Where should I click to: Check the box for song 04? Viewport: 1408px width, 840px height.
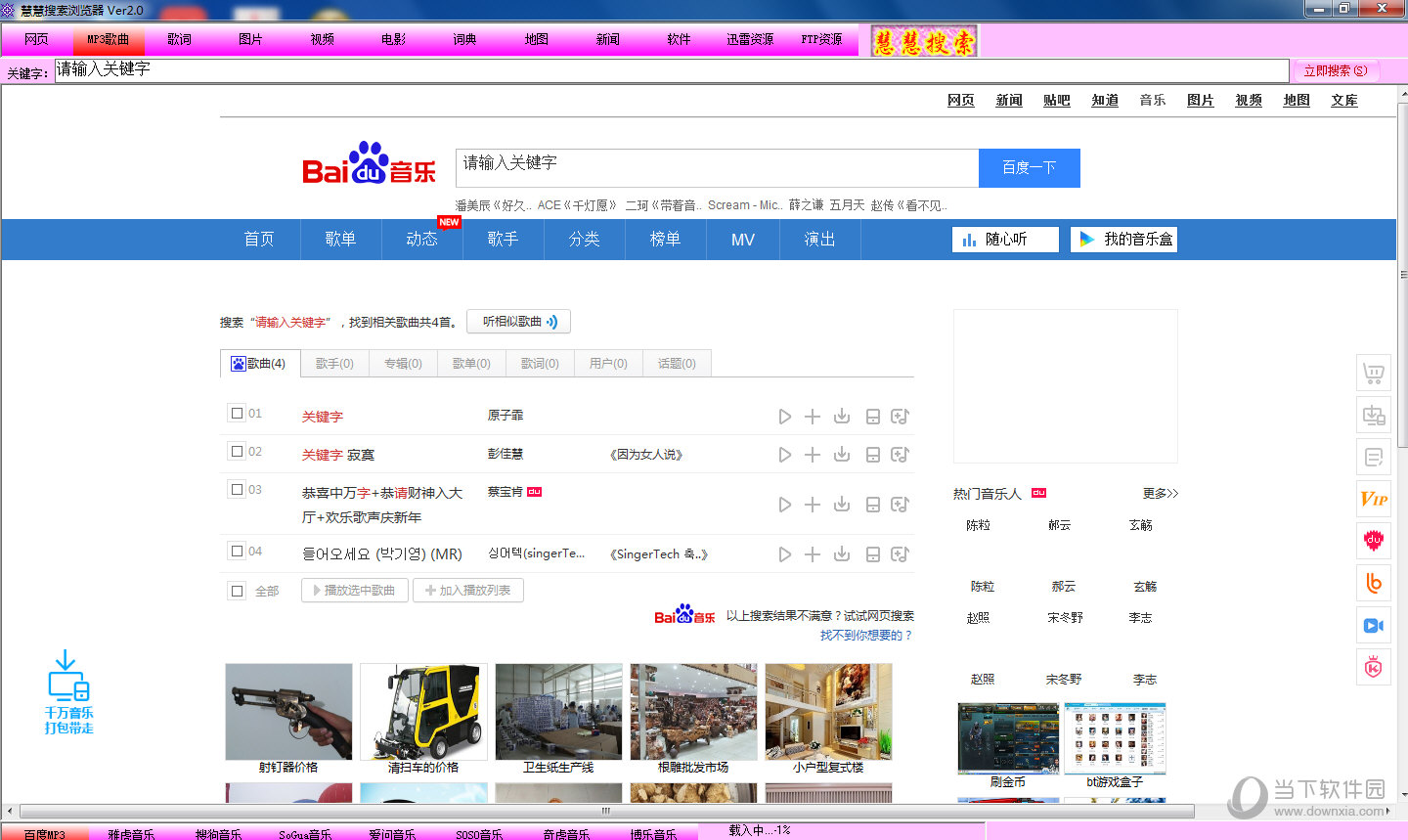[x=237, y=551]
